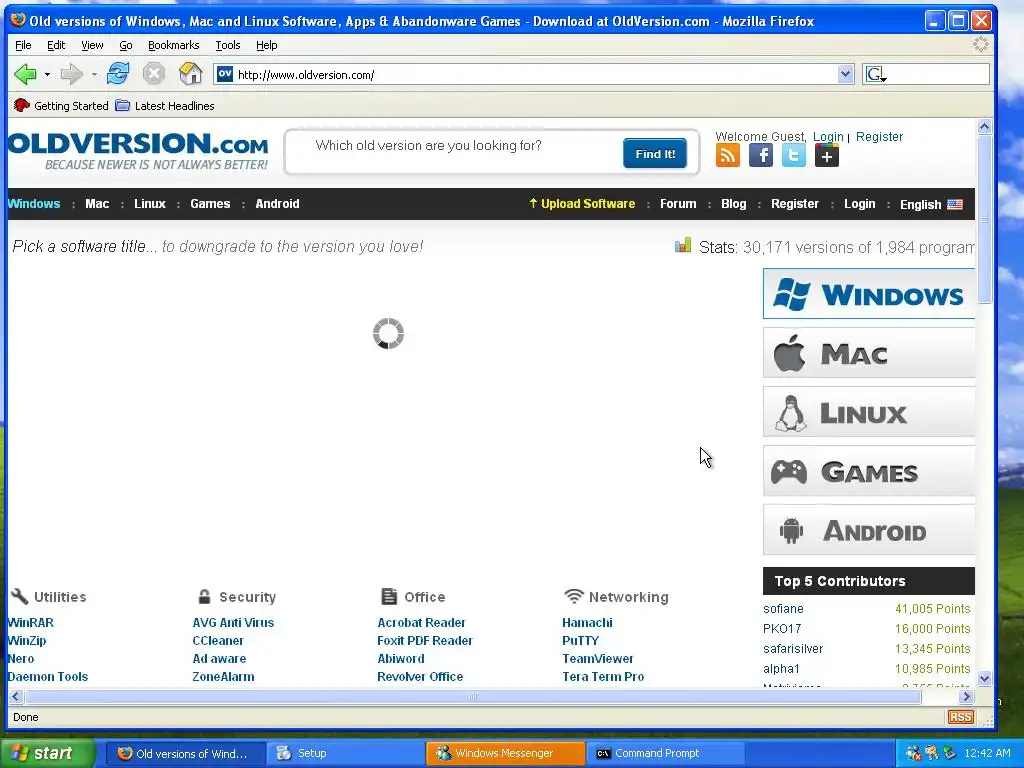Open the TeamViewer link
This screenshot has width=1024, height=768.
(x=598, y=659)
